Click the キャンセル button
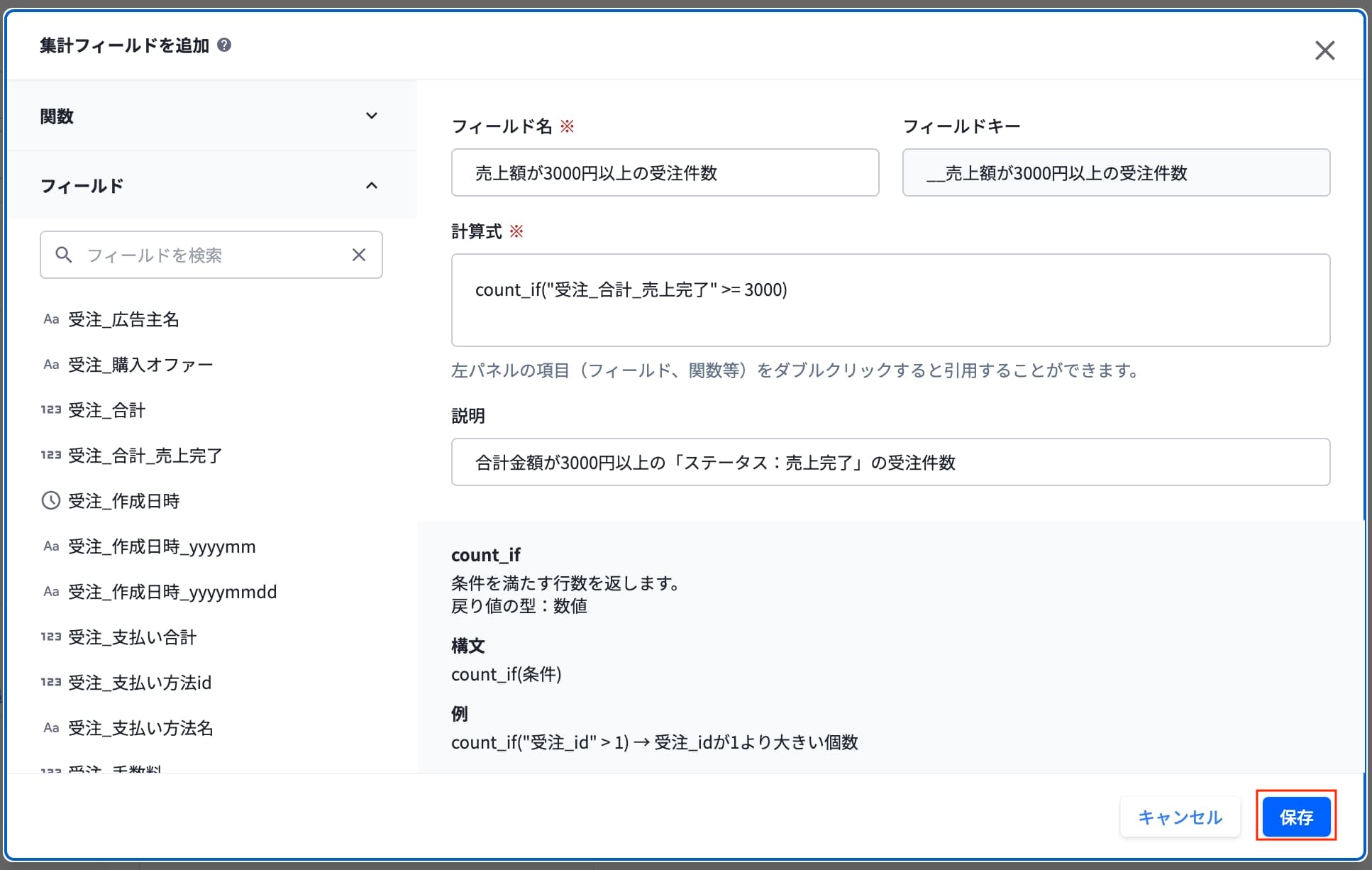The image size is (1372, 870). [x=1180, y=817]
